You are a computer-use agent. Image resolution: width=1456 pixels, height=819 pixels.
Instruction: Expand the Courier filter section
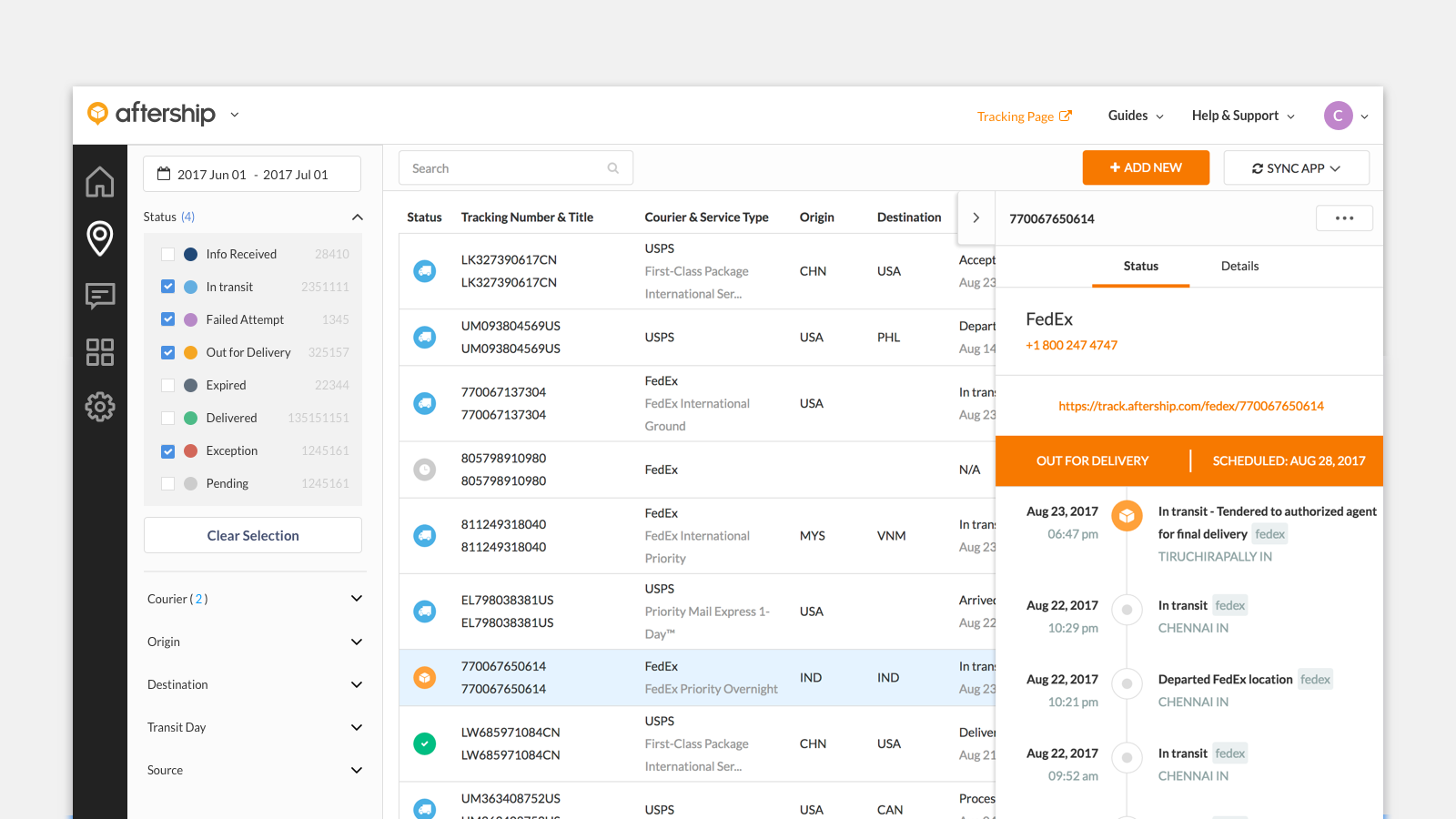pyautogui.click(x=357, y=599)
